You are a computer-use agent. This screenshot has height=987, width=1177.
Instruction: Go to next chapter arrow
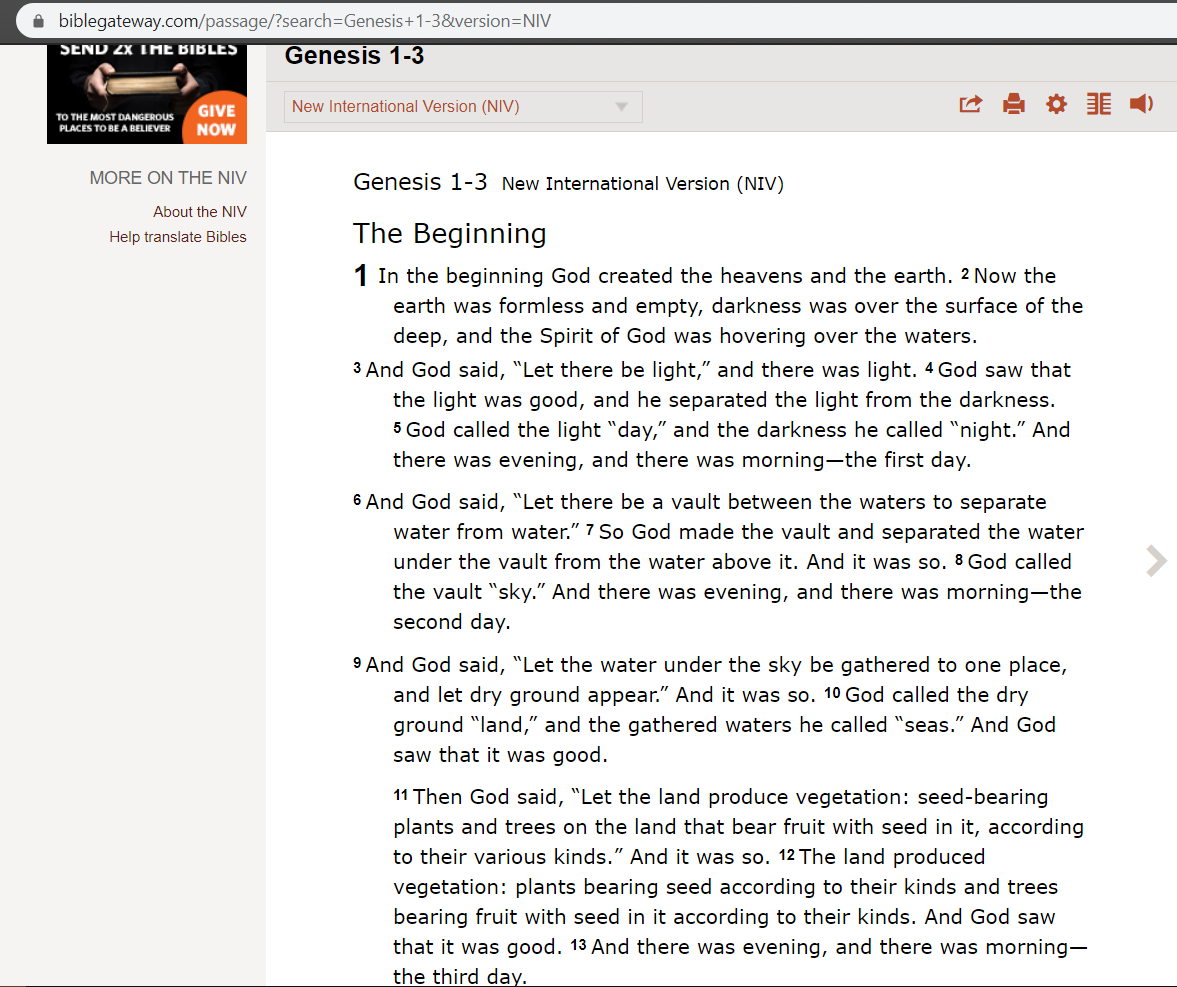point(1157,561)
